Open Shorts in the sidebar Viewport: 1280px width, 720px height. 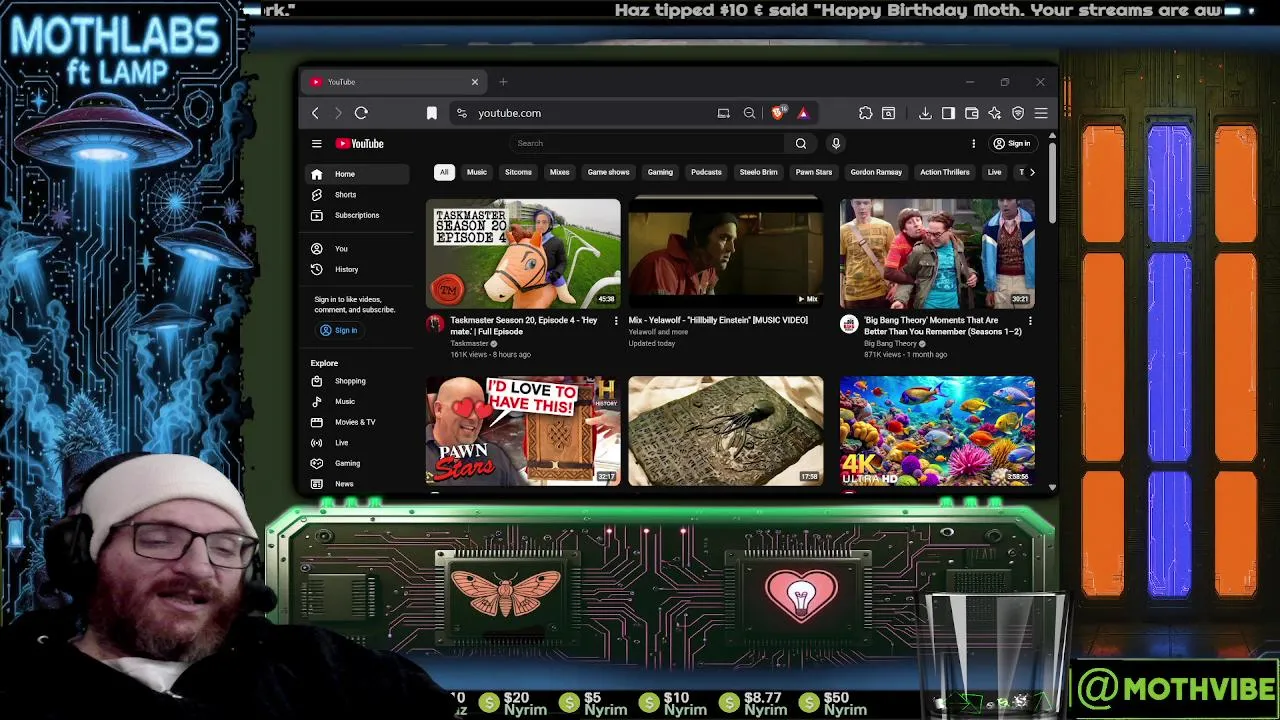(358, 195)
